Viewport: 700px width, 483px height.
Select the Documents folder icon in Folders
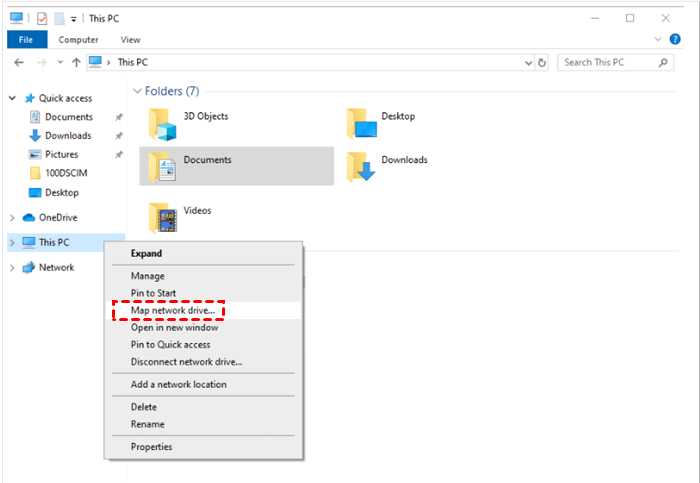(x=162, y=167)
